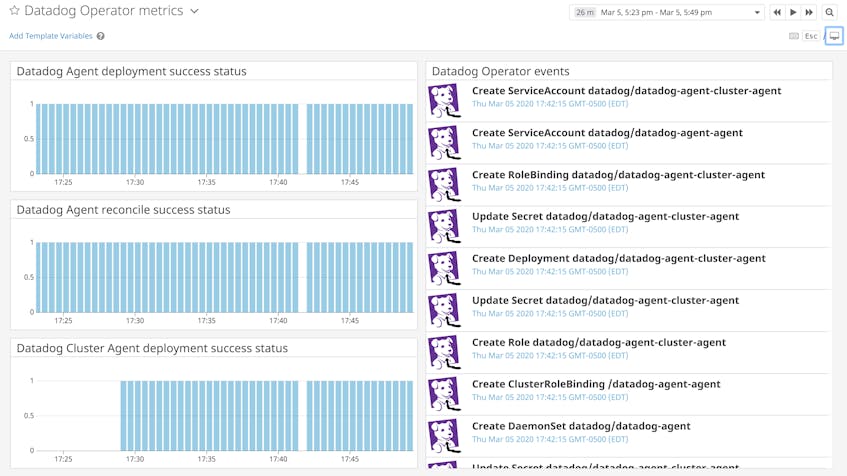This screenshot has height=476, width=847.
Task: Click the 17:30 tick on the Cluster Agent chart
Action: pos(135,459)
